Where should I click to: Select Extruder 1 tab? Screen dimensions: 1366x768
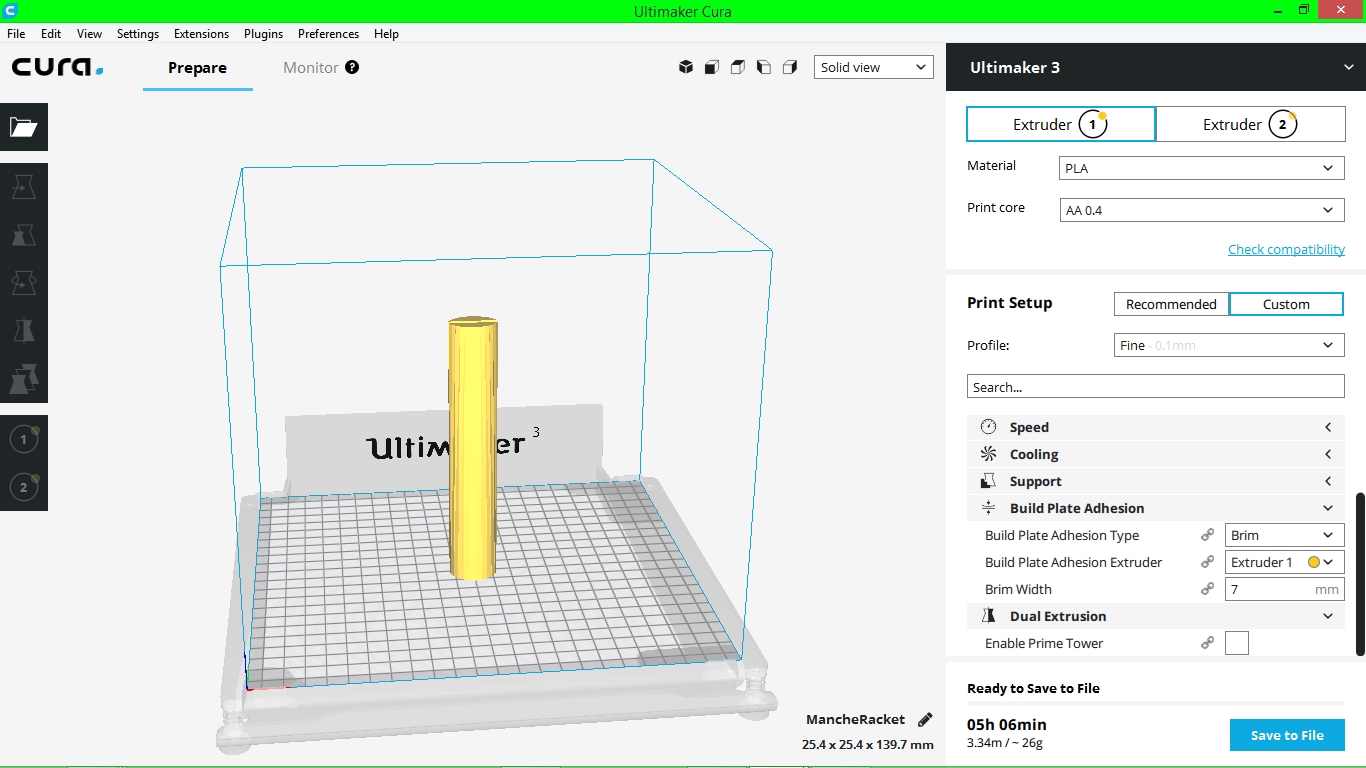[1061, 124]
